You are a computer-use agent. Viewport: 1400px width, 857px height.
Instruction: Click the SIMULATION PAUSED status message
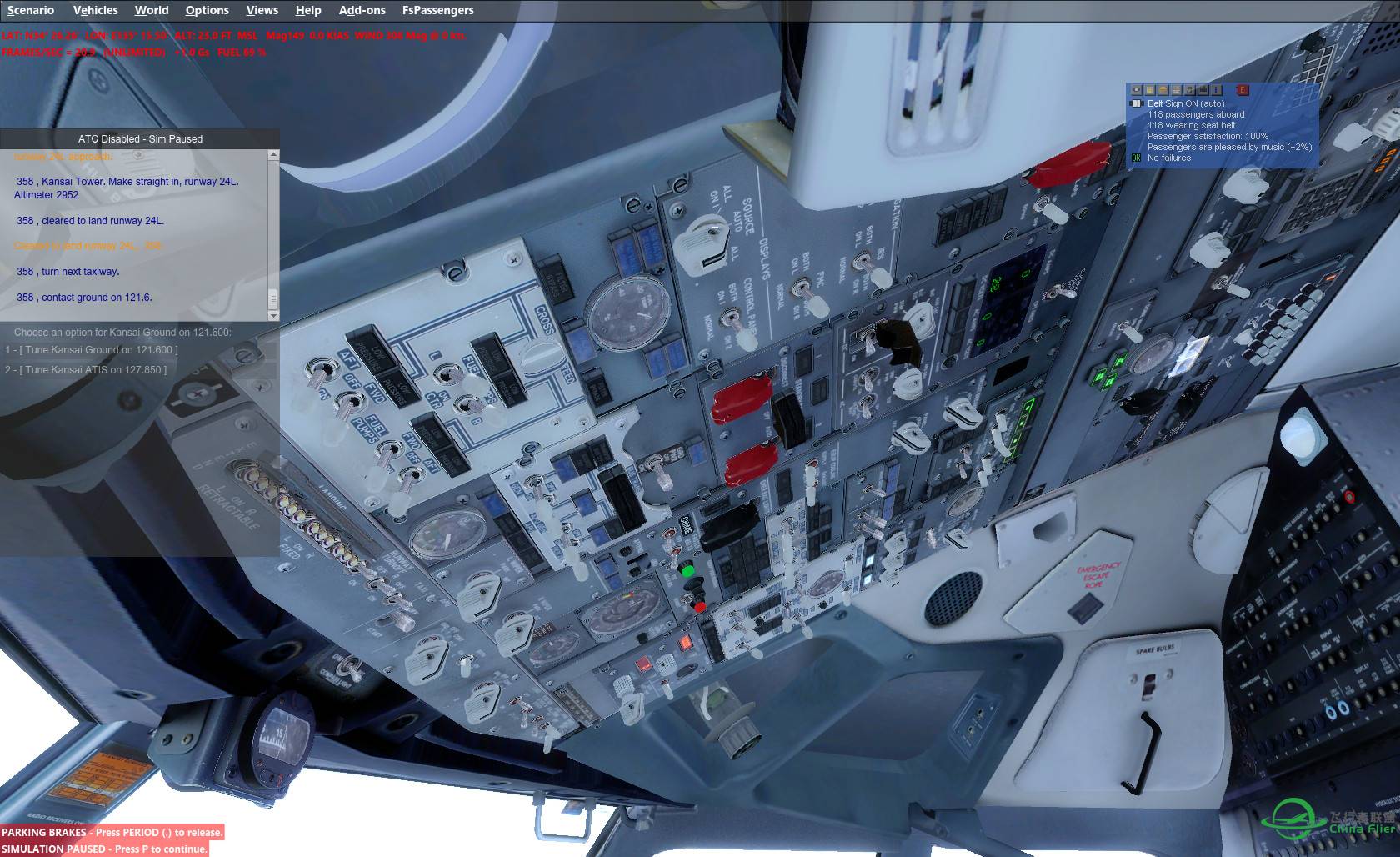coord(104,849)
